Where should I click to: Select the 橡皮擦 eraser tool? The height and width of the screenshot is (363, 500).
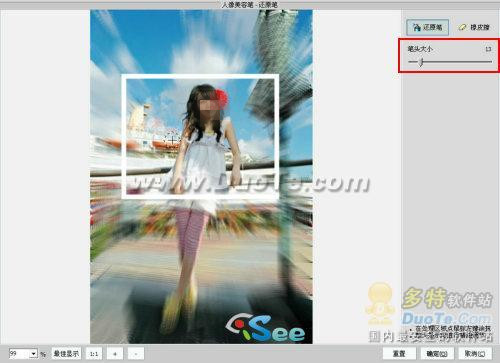coord(474,27)
